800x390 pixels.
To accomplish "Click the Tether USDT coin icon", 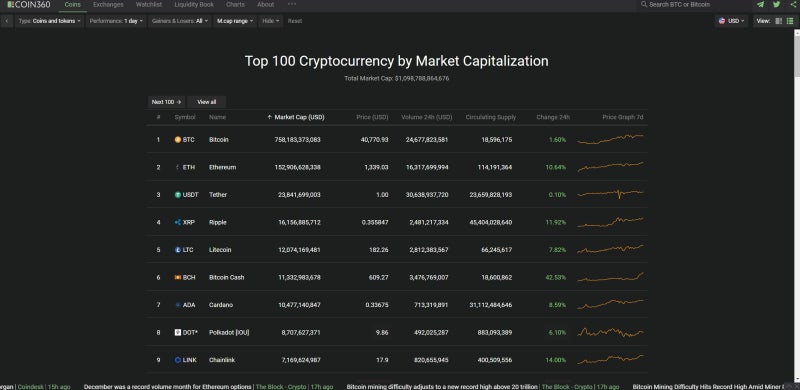I will point(178,194).
